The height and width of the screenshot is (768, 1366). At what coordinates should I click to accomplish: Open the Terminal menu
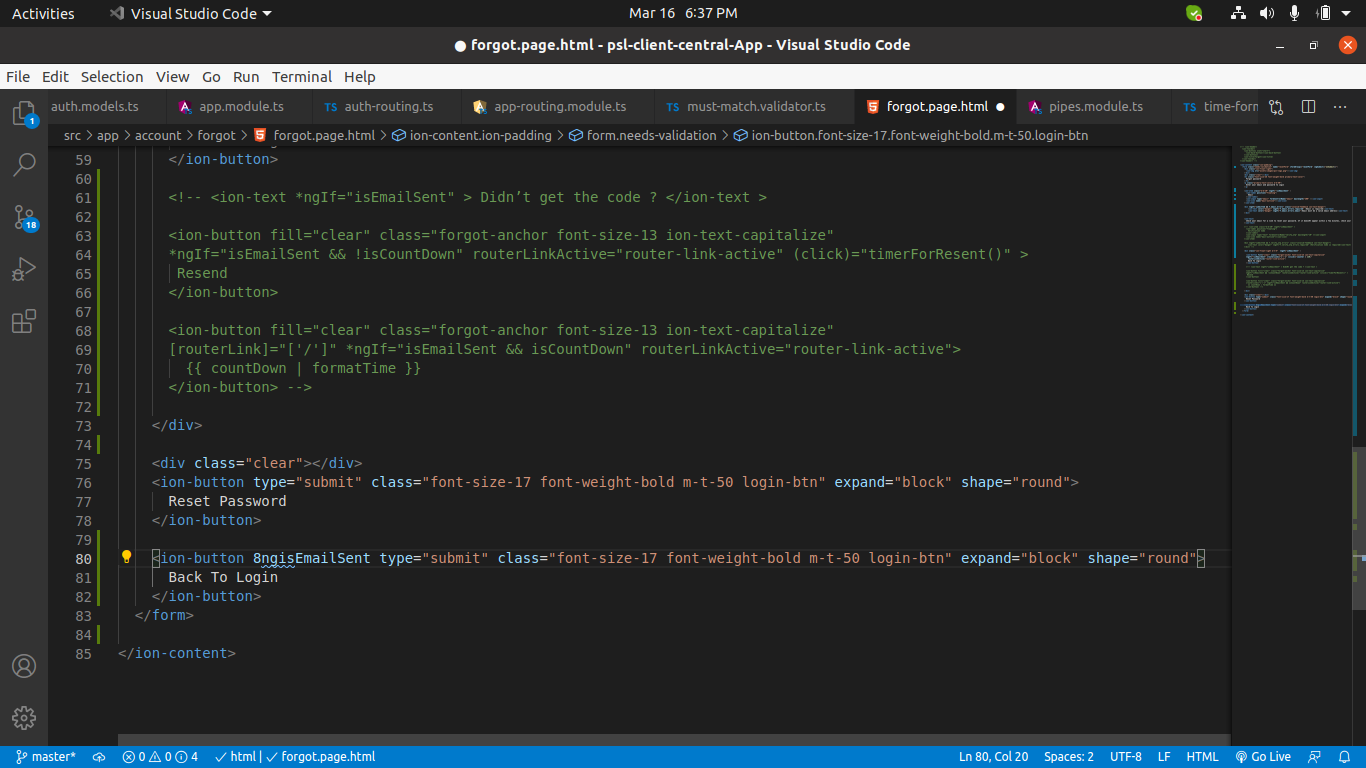[301, 77]
